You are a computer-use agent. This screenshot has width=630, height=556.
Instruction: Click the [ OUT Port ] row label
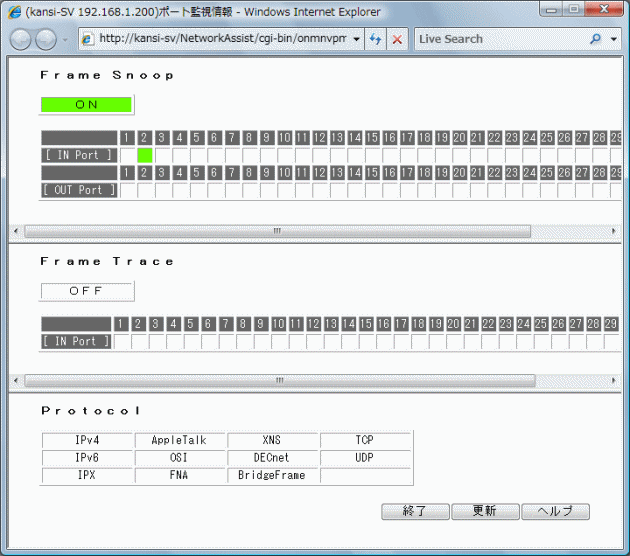[x=79, y=190]
